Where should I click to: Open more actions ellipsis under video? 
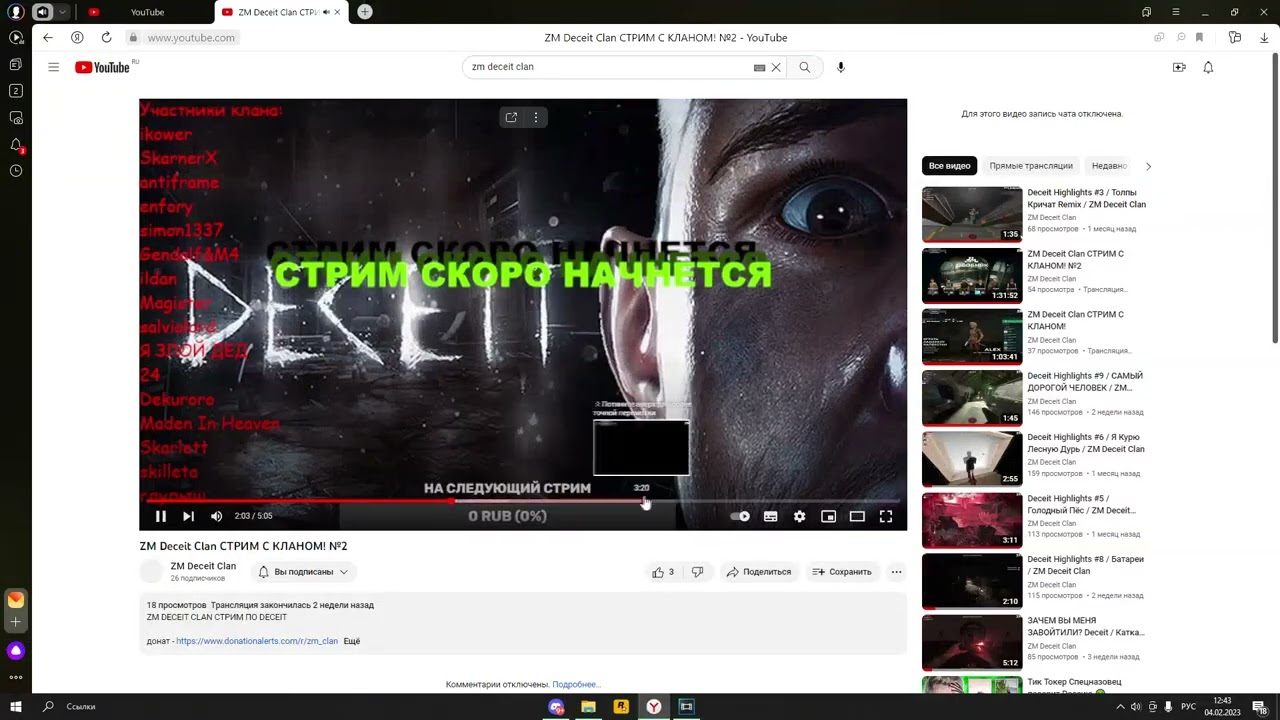click(x=896, y=572)
